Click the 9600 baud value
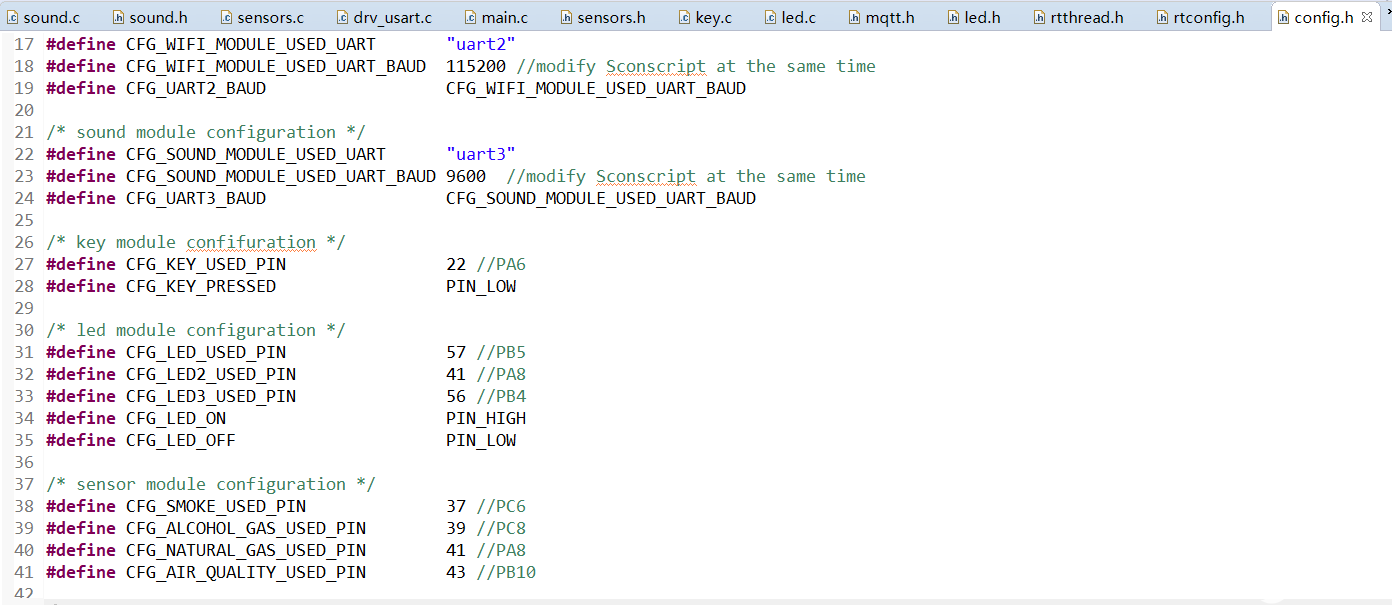1392x605 pixels. point(466,176)
